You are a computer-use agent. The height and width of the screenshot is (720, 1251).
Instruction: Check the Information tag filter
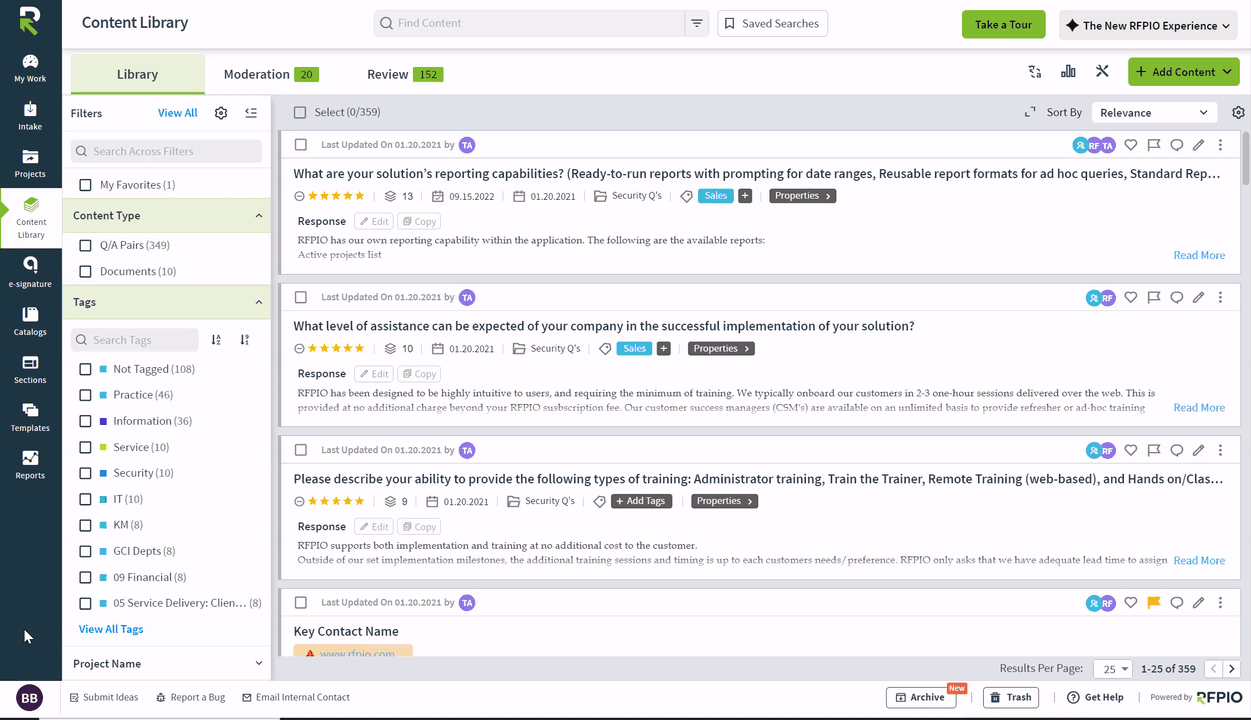pyautogui.click(x=85, y=421)
